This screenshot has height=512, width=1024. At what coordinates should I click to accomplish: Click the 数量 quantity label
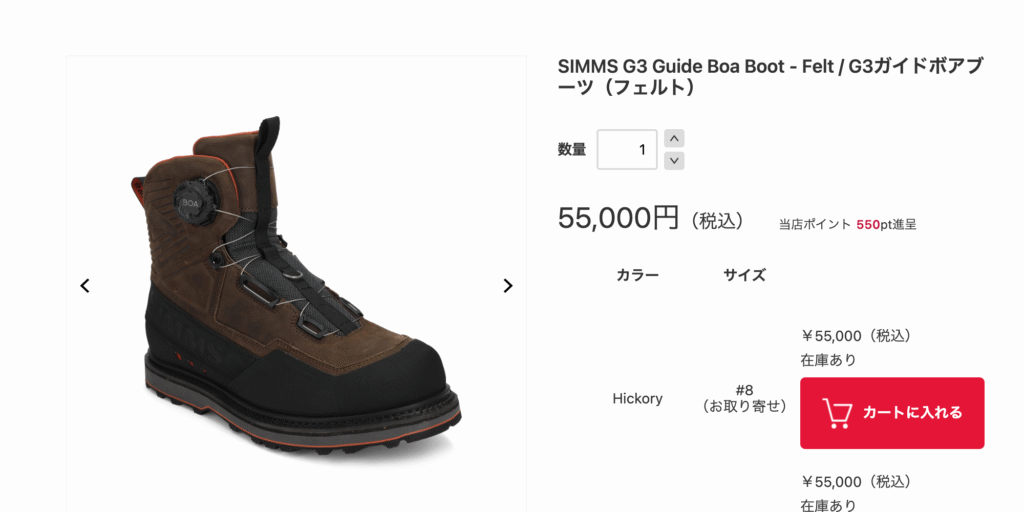(x=572, y=150)
